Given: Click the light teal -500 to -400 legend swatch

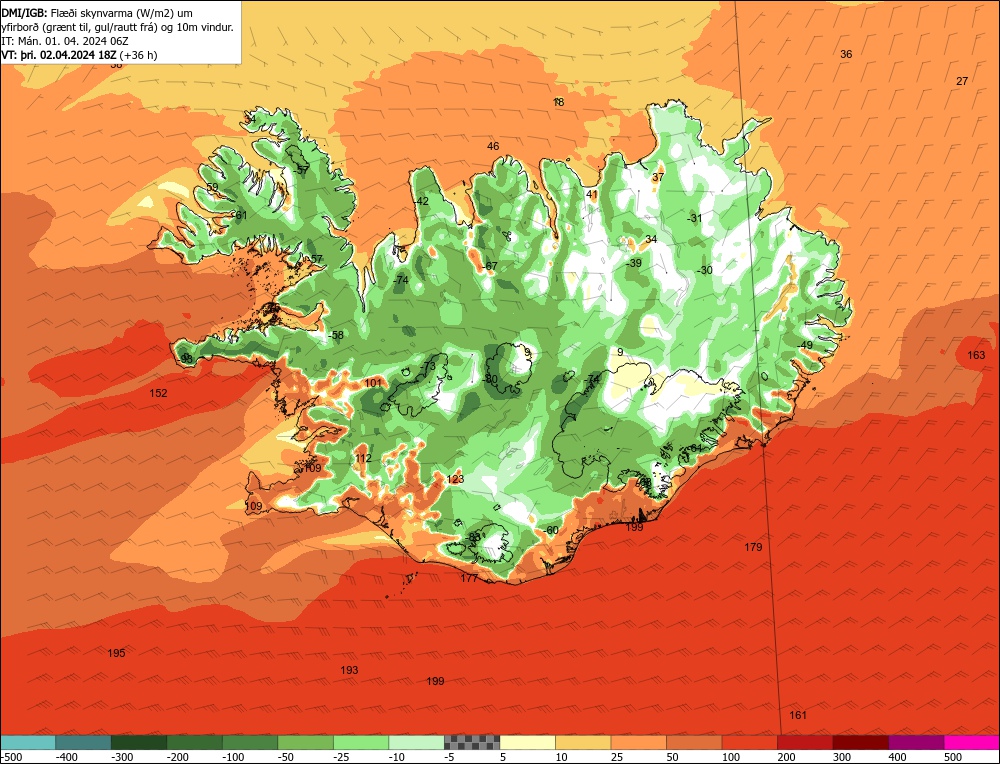Looking at the screenshot, I should click(x=27, y=742).
